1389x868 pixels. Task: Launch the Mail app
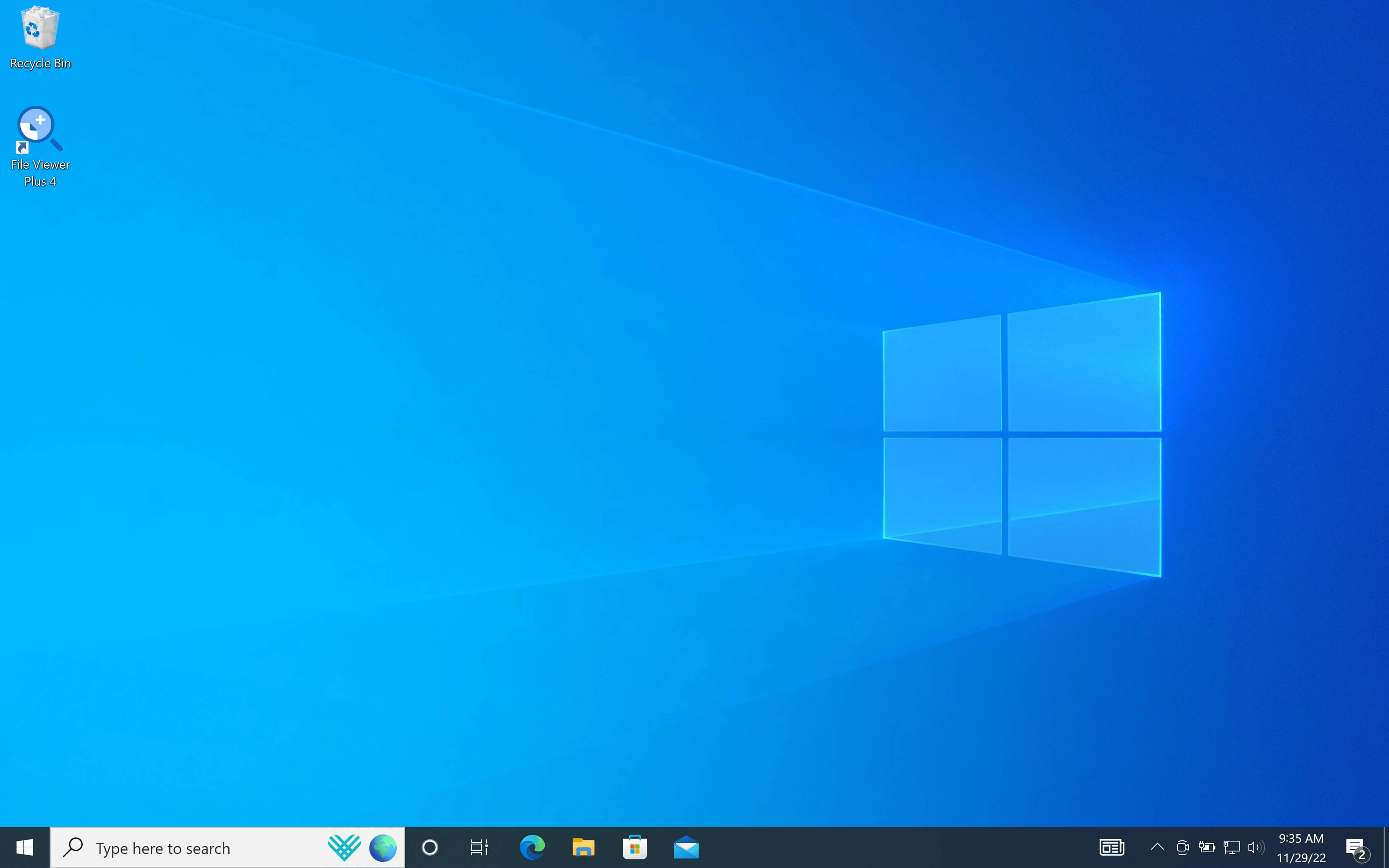[685, 847]
